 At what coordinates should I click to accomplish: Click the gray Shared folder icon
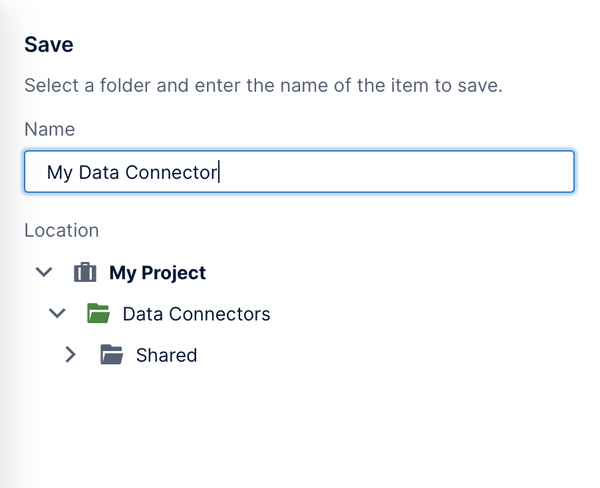112,354
